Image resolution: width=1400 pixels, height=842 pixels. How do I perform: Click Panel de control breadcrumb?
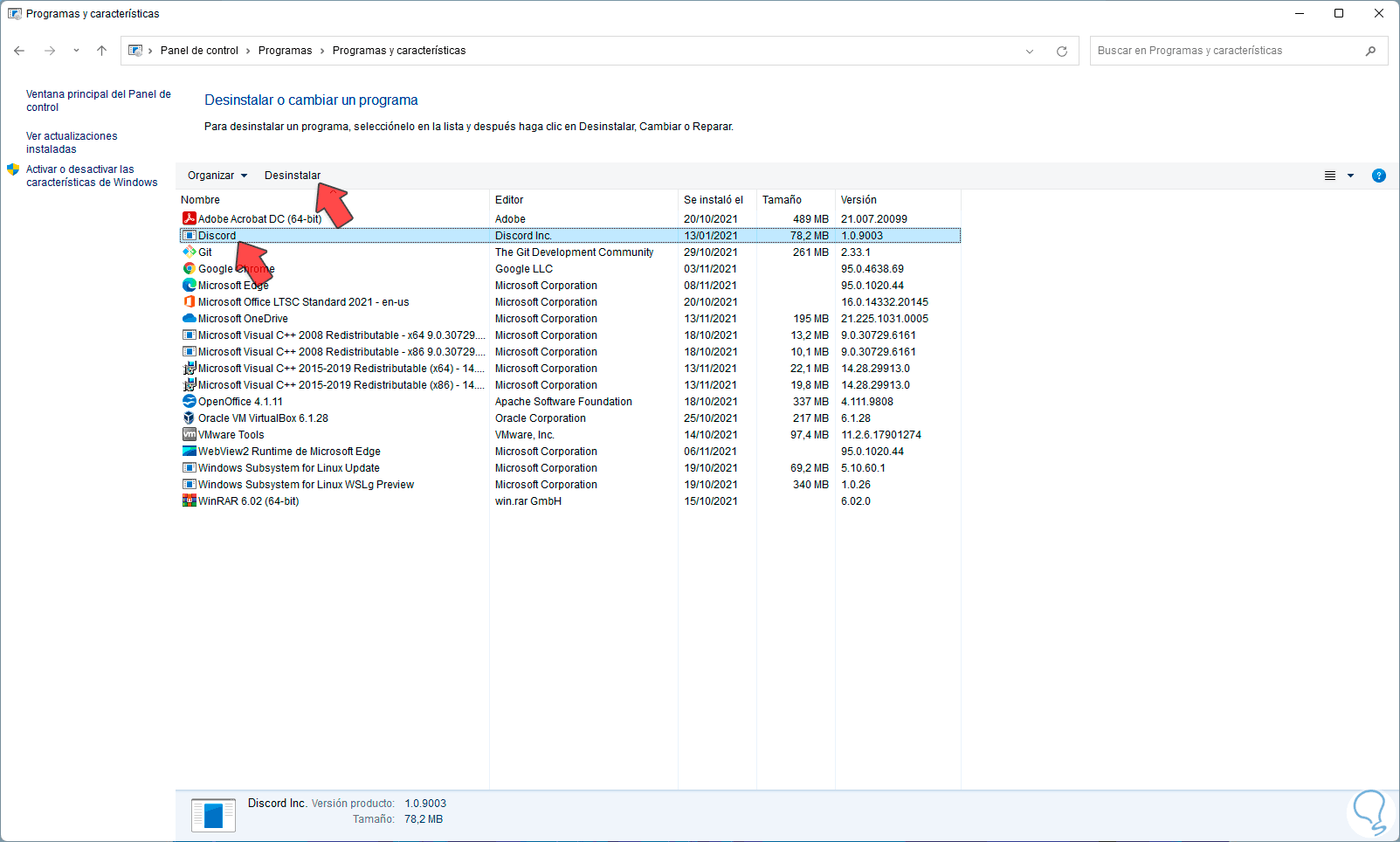click(199, 51)
